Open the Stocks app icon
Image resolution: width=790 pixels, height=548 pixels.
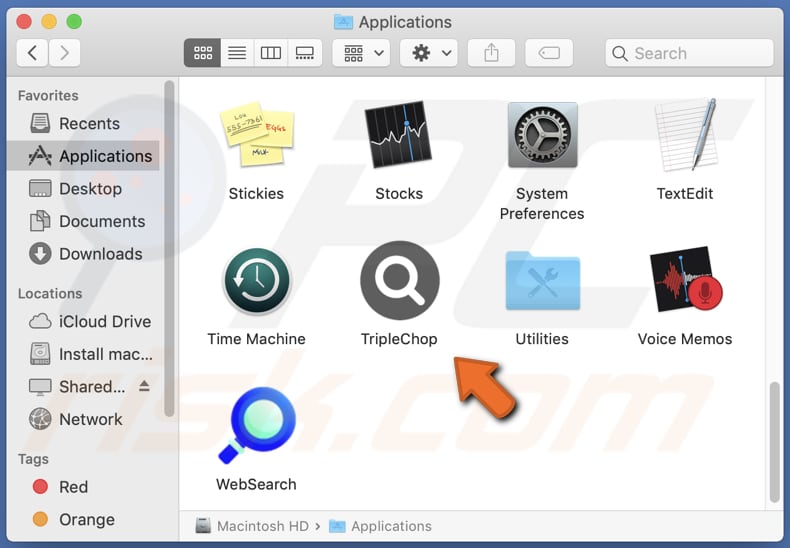pos(399,134)
